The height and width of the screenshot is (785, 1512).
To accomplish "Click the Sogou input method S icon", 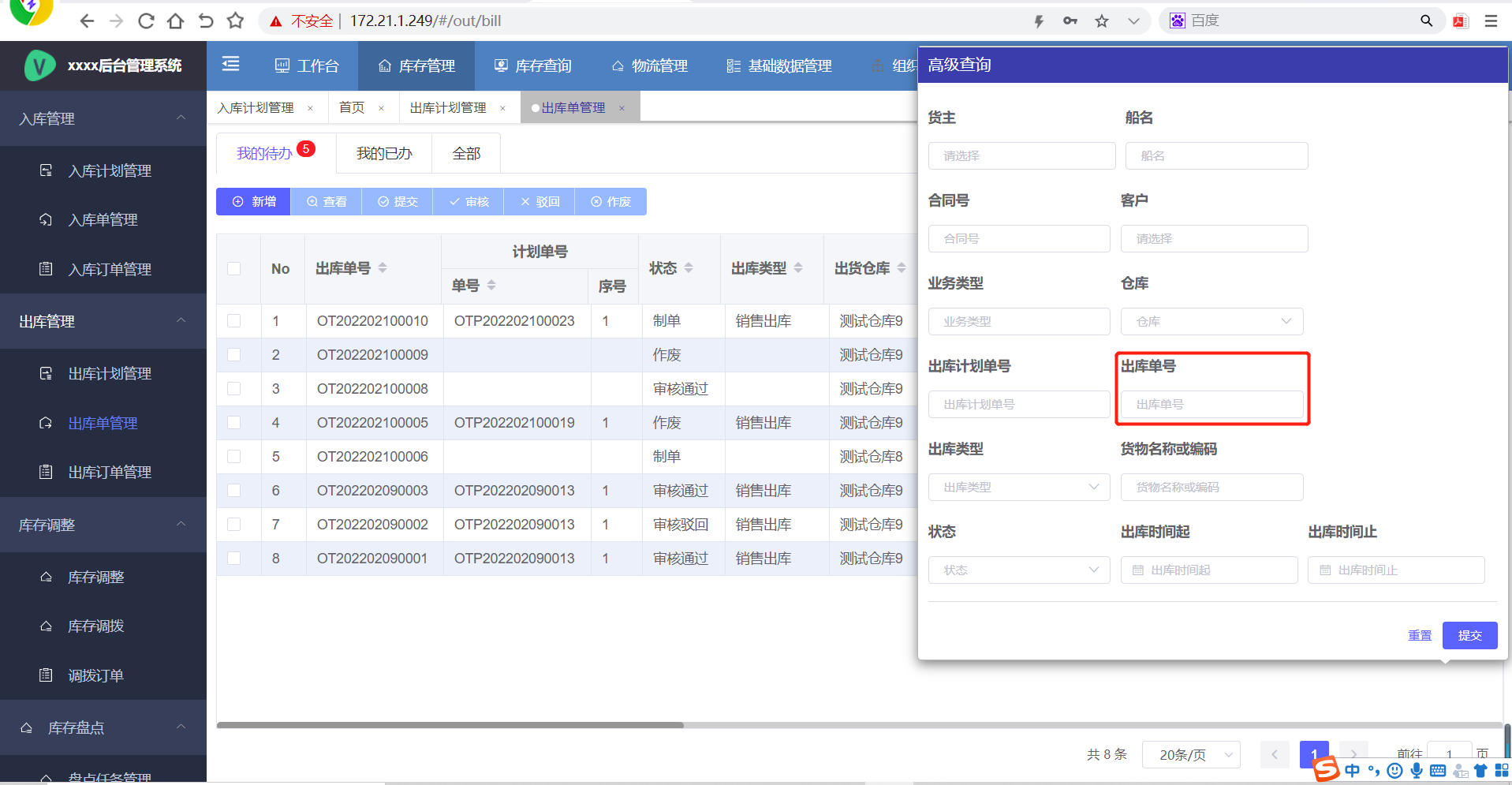I will click(x=1326, y=769).
